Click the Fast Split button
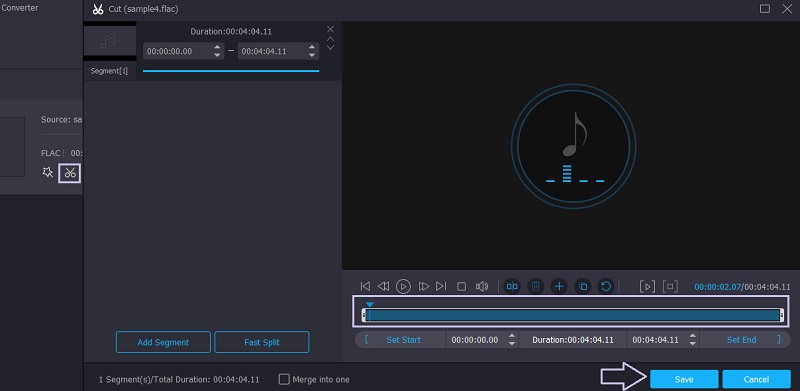The width and height of the screenshot is (800, 391). point(262,342)
